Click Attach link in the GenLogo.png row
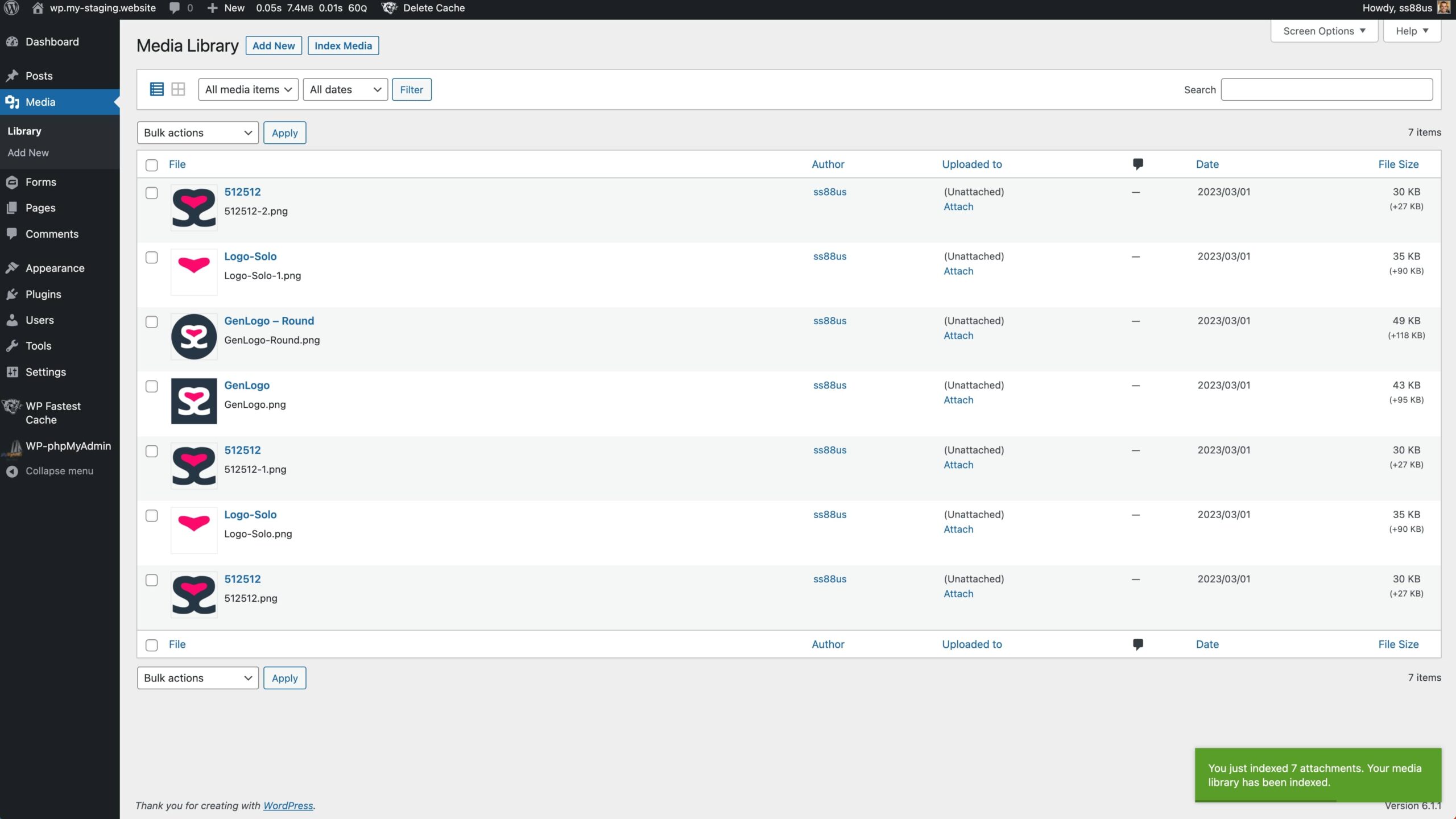Screen dimensions: 1456x819 click(x=958, y=400)
